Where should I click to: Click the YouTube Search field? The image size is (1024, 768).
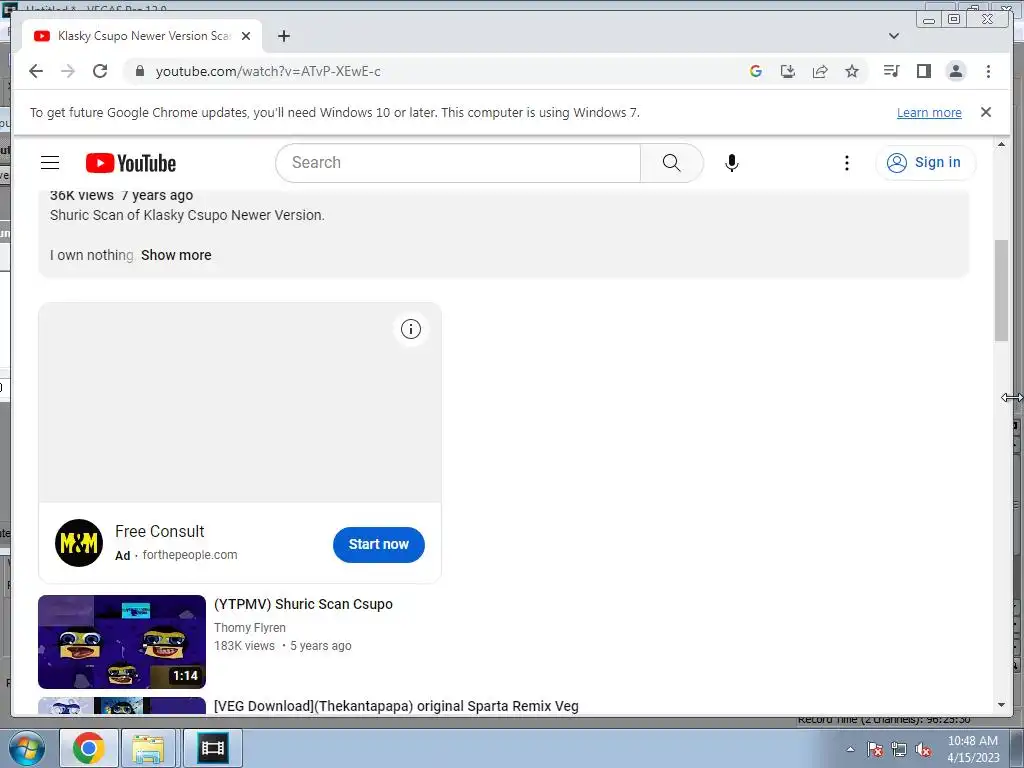(458, 163)
